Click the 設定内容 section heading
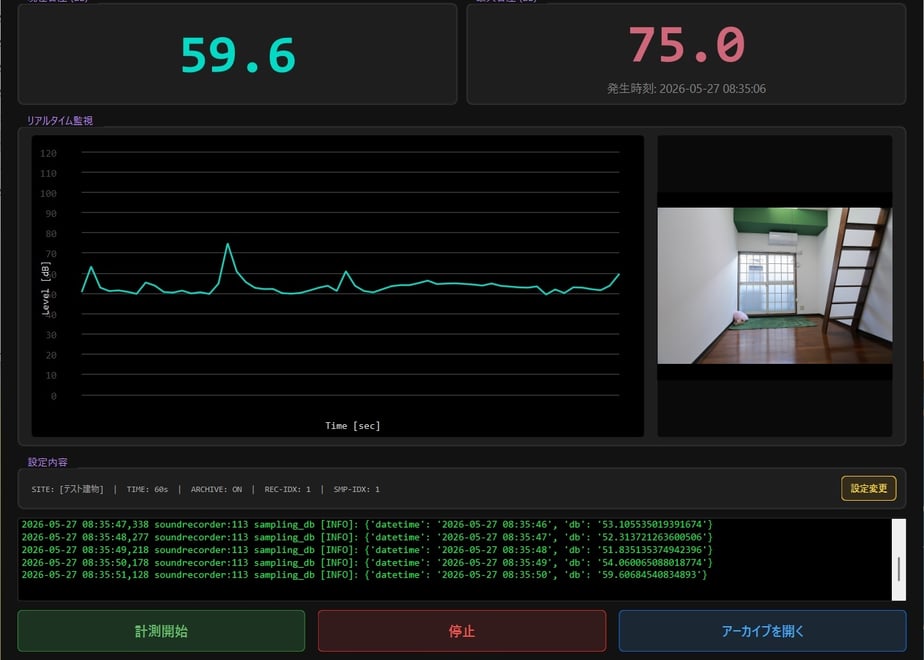 [x=47, y=463]
